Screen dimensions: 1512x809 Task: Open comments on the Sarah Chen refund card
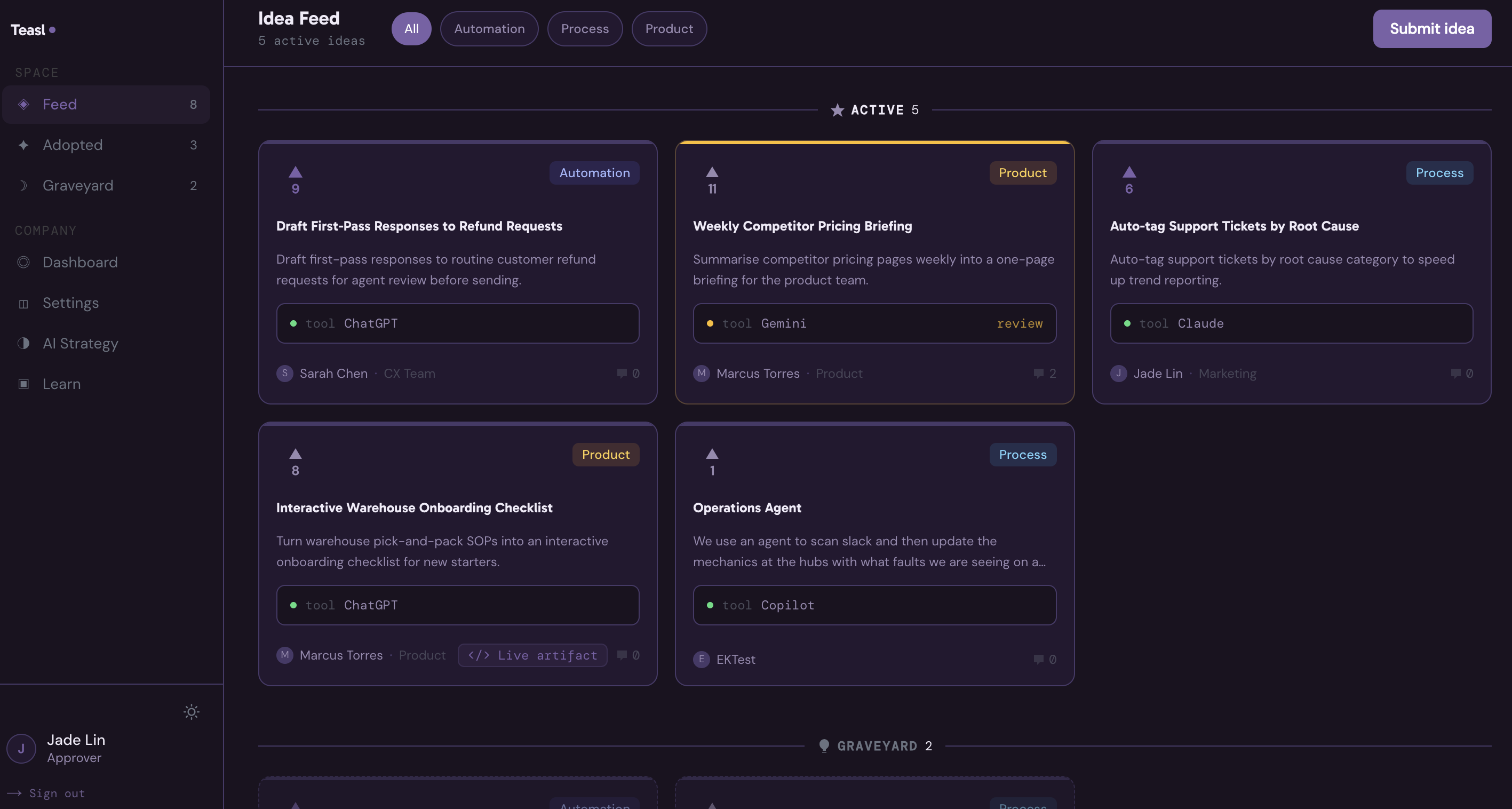tap(628, 374)
